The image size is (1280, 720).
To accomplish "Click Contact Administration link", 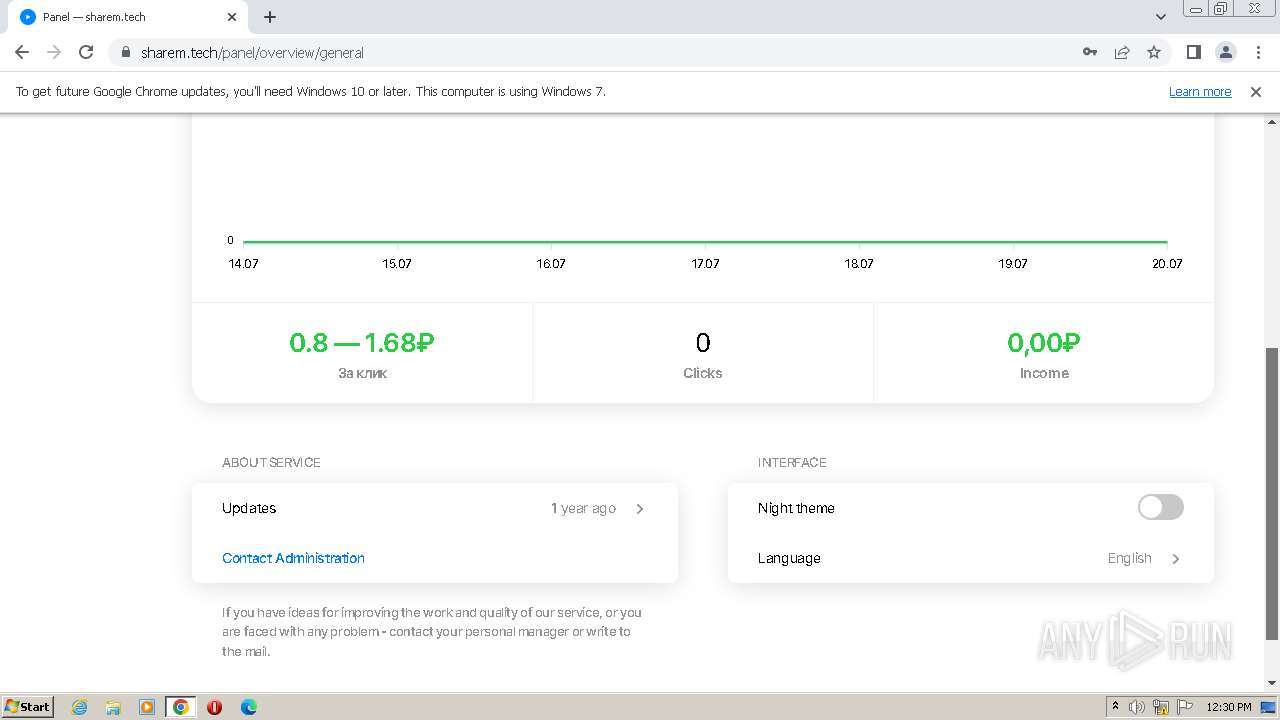I will tap(293, 558).
